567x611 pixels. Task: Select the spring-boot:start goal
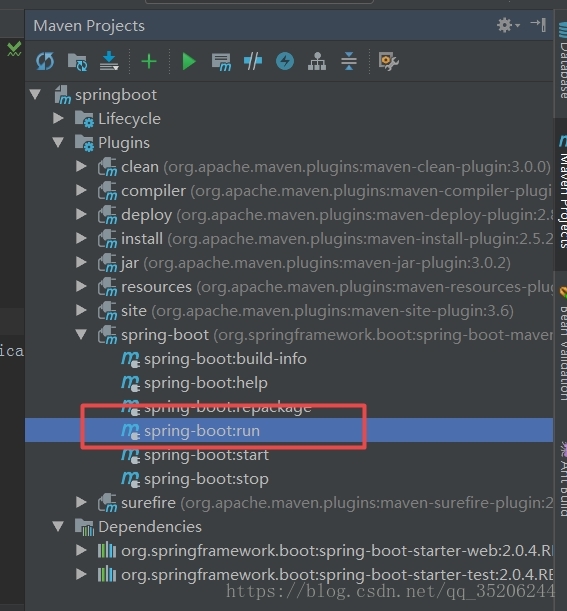289,455
